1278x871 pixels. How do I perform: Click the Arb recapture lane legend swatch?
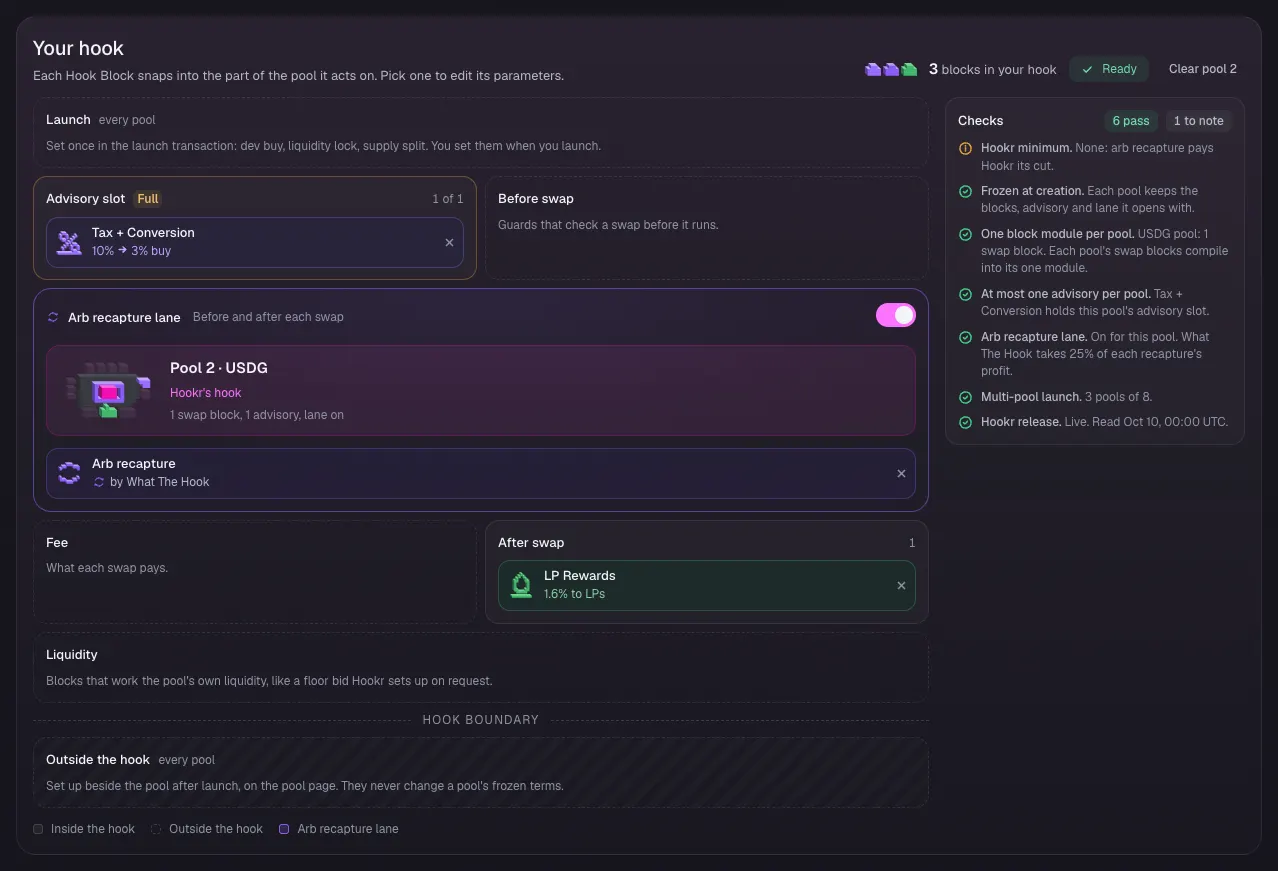click(x=284, y=829)
